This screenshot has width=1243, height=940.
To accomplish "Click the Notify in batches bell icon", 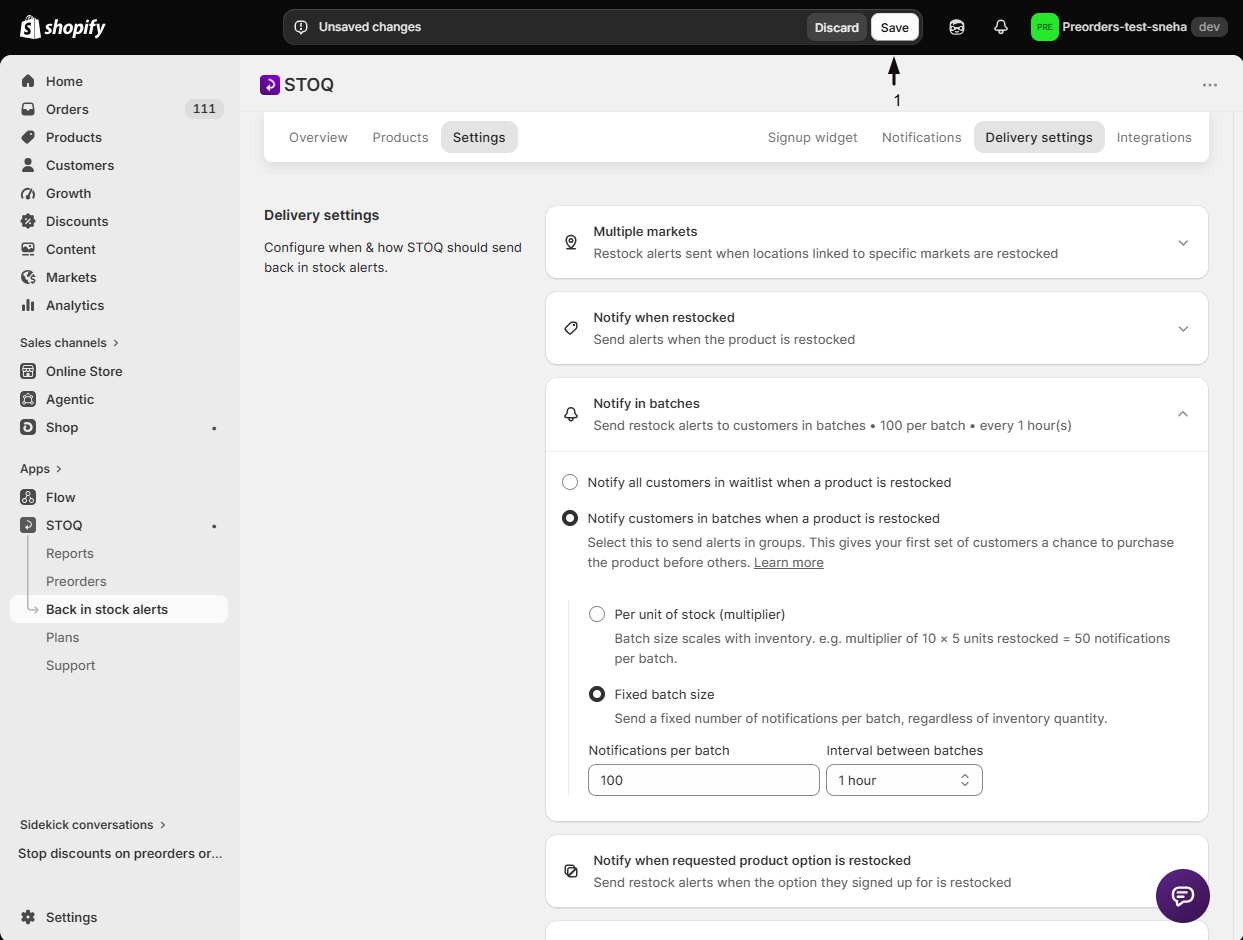I will (x=571, y=414).
